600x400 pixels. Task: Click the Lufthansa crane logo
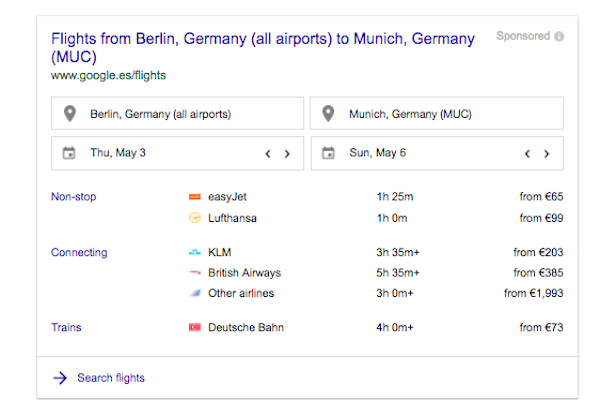click(195, 218)
